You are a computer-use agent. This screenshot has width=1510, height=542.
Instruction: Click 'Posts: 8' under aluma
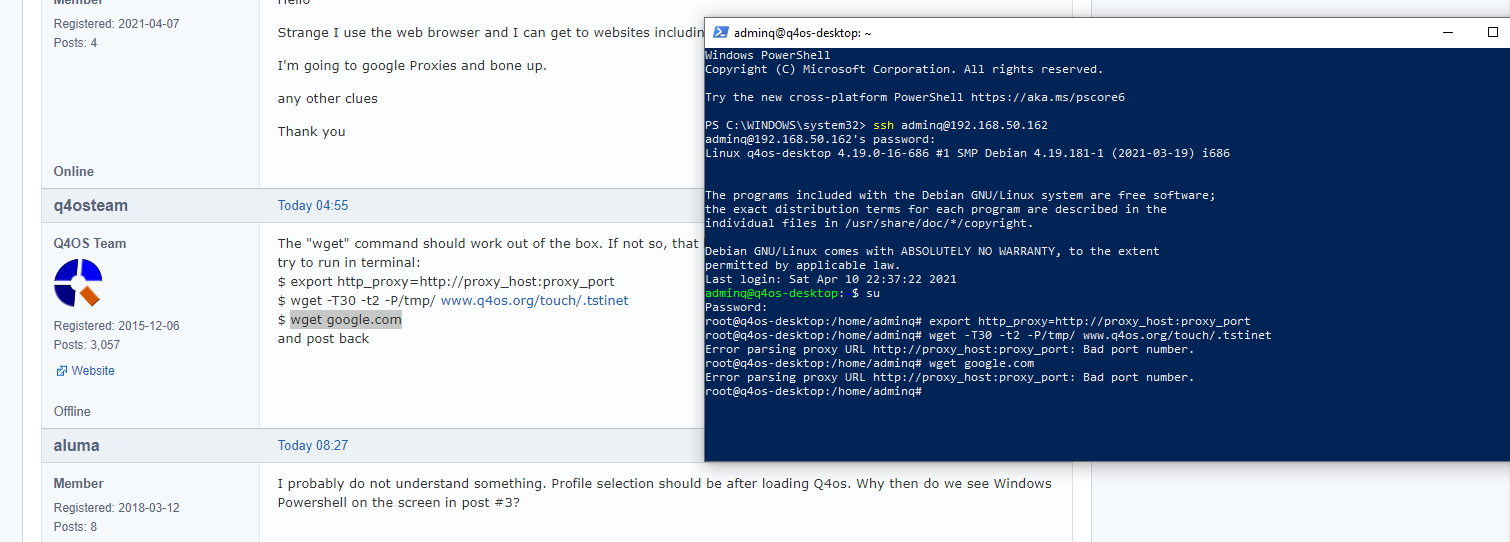(x=76, y=526)
